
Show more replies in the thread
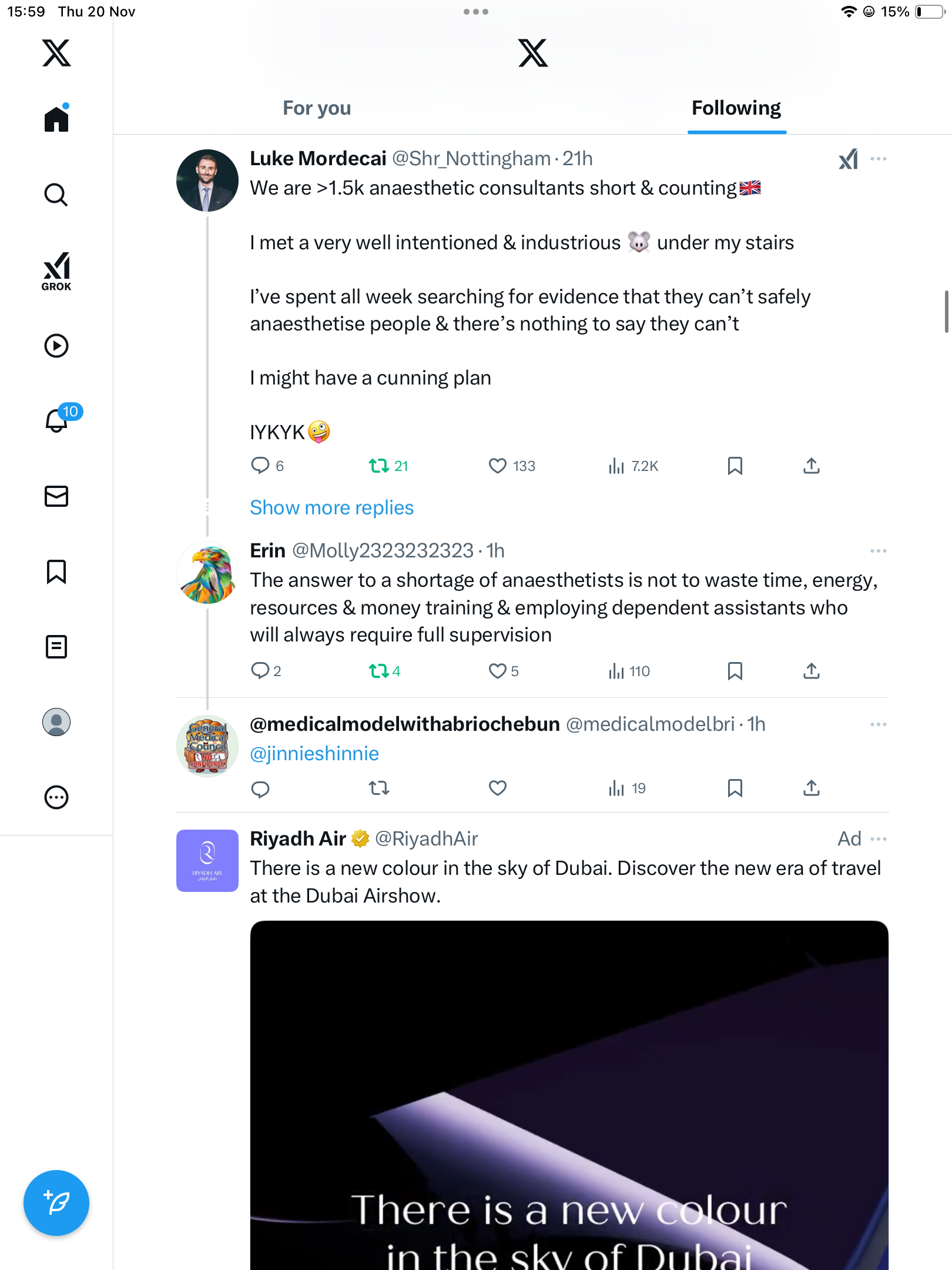332,508
